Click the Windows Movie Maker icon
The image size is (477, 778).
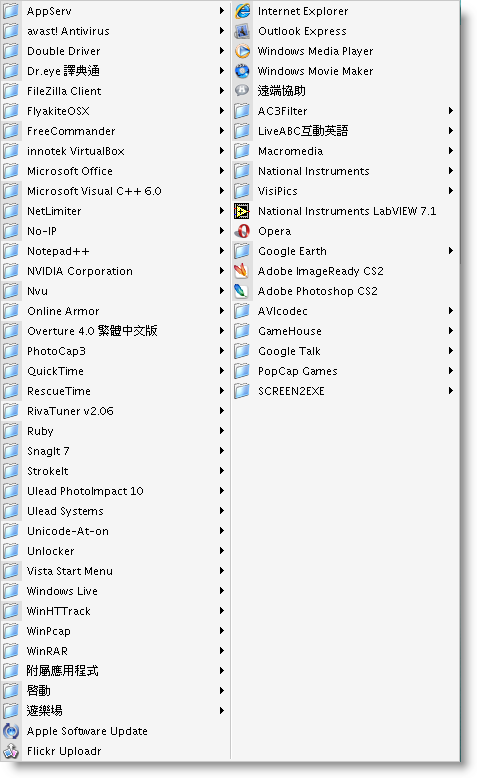242,71
